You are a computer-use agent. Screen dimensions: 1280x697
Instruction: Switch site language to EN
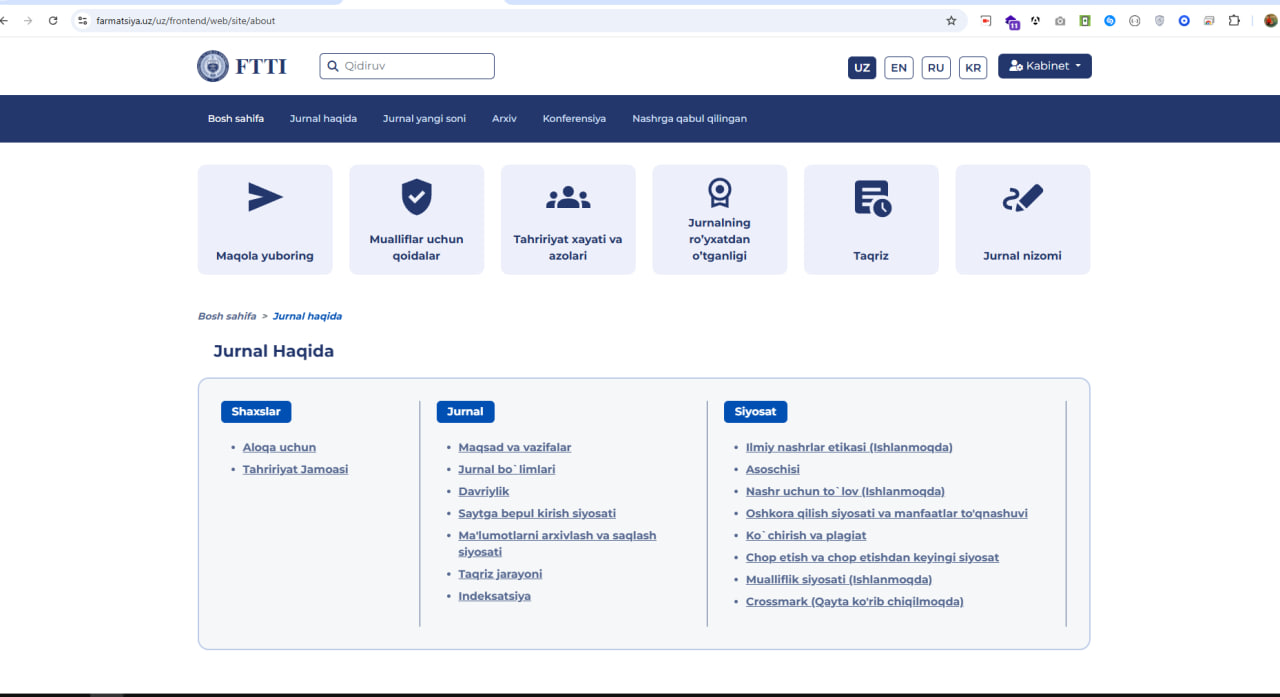[898, 68]
